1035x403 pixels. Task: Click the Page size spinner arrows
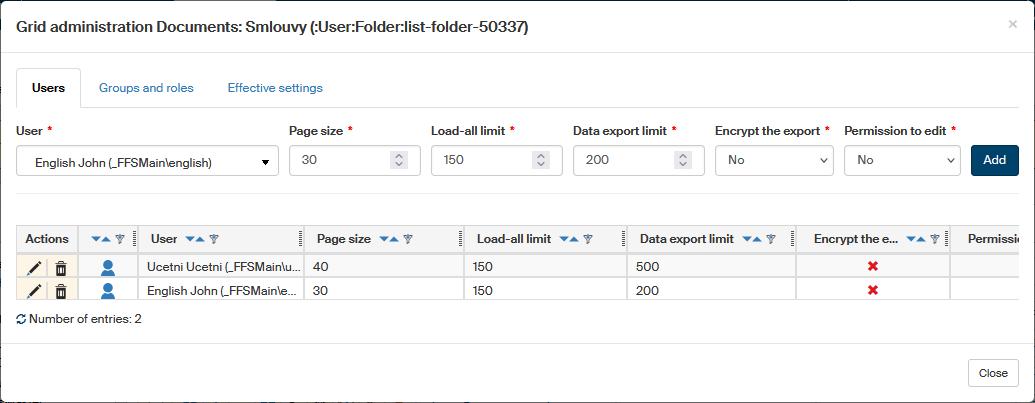coord(399,160)
